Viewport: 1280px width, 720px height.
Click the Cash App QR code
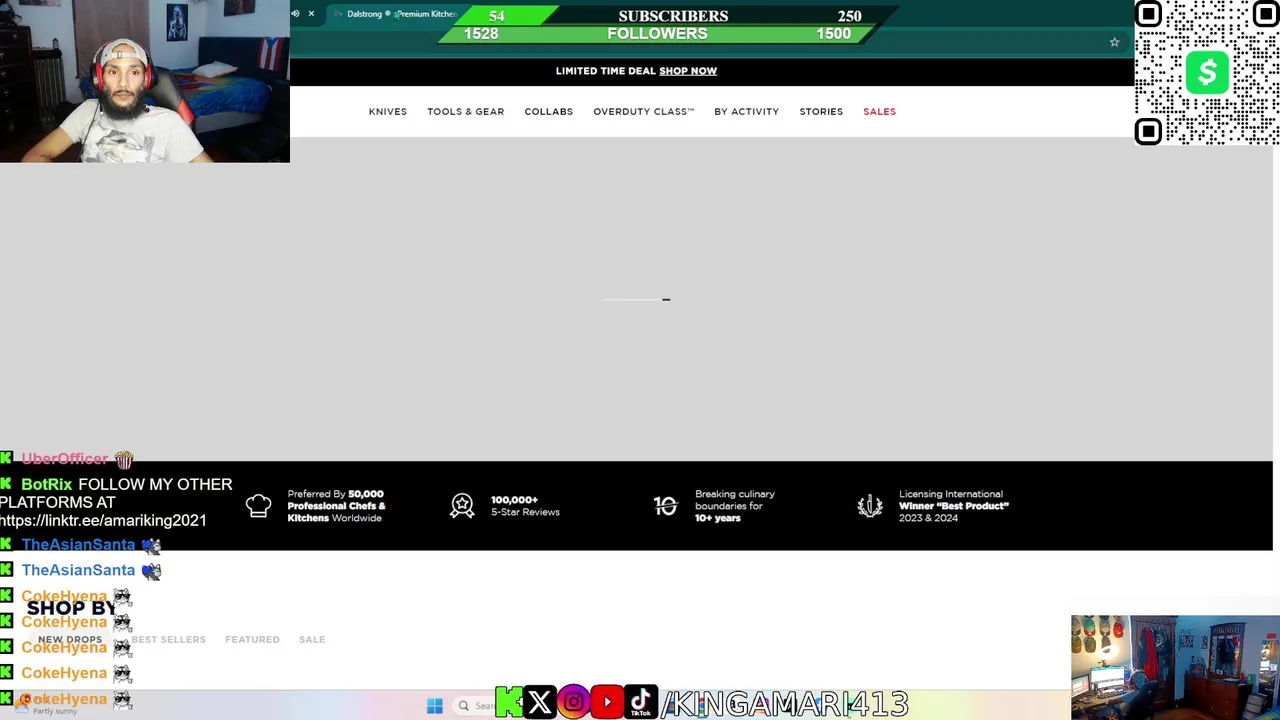1207,73
